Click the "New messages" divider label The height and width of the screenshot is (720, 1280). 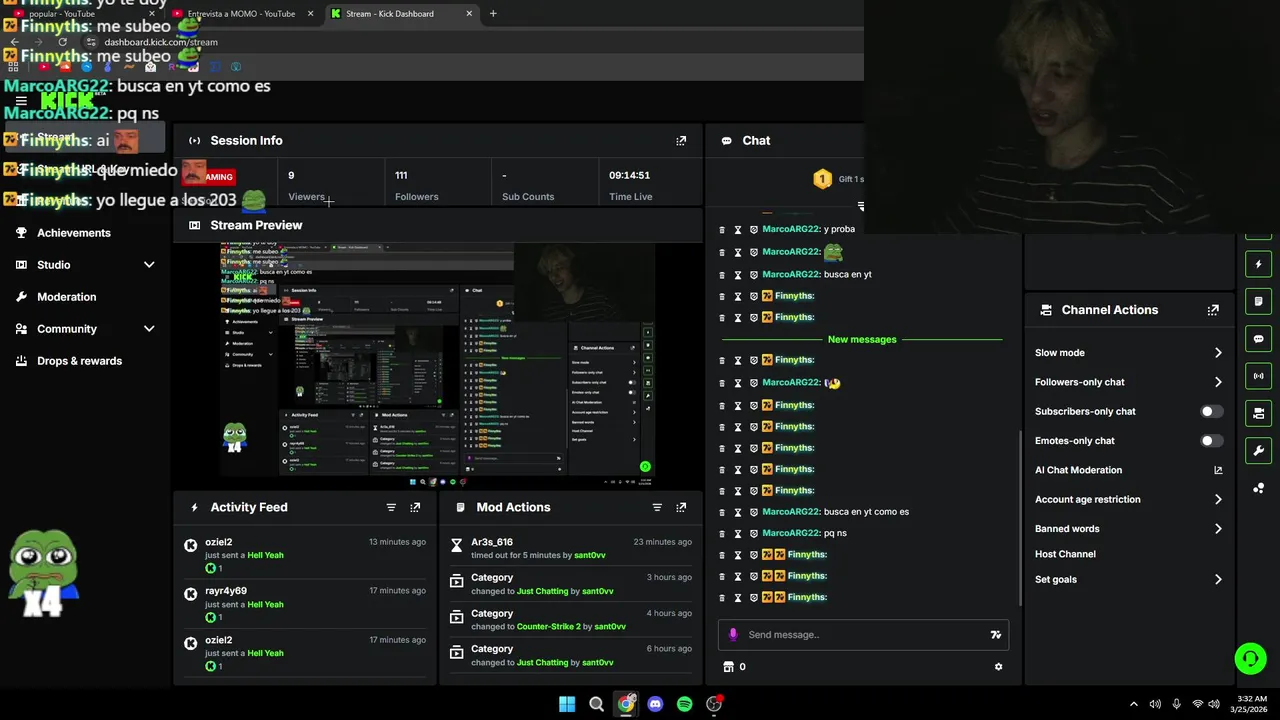pos(862,340)
